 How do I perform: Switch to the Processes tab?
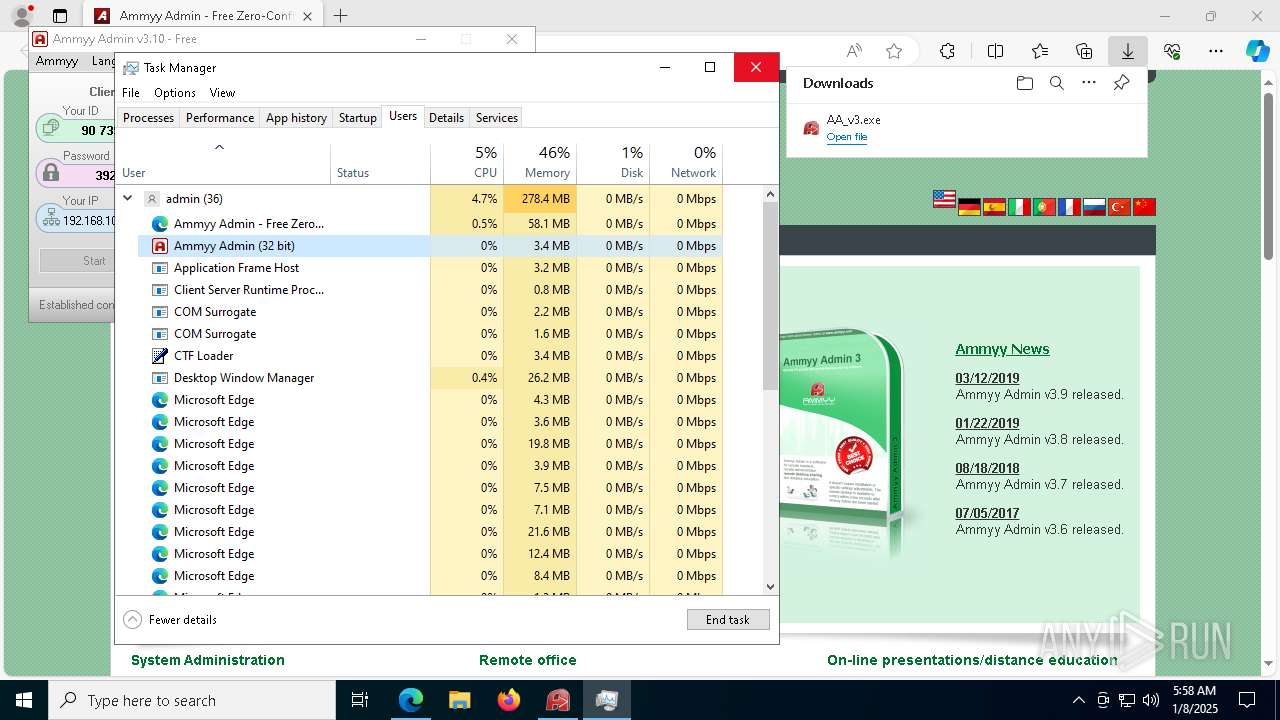(148, 117)
